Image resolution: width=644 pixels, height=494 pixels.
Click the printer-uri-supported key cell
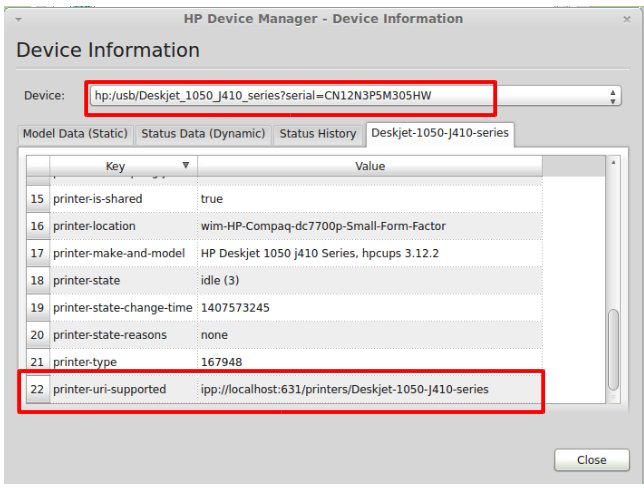[124, 389]
